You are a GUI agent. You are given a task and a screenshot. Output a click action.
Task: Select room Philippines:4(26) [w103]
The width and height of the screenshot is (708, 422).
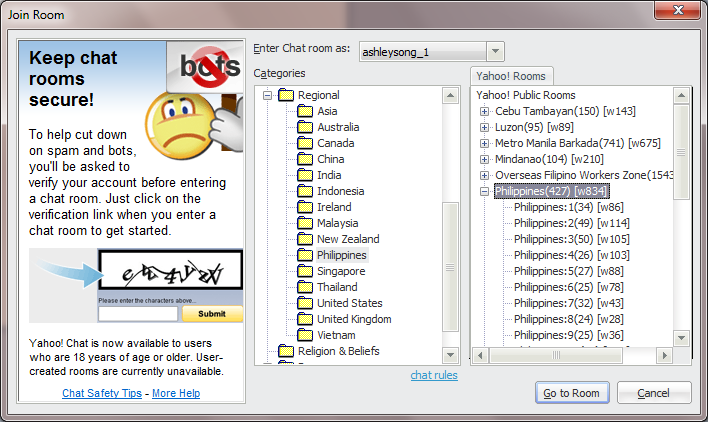point(572,255)
